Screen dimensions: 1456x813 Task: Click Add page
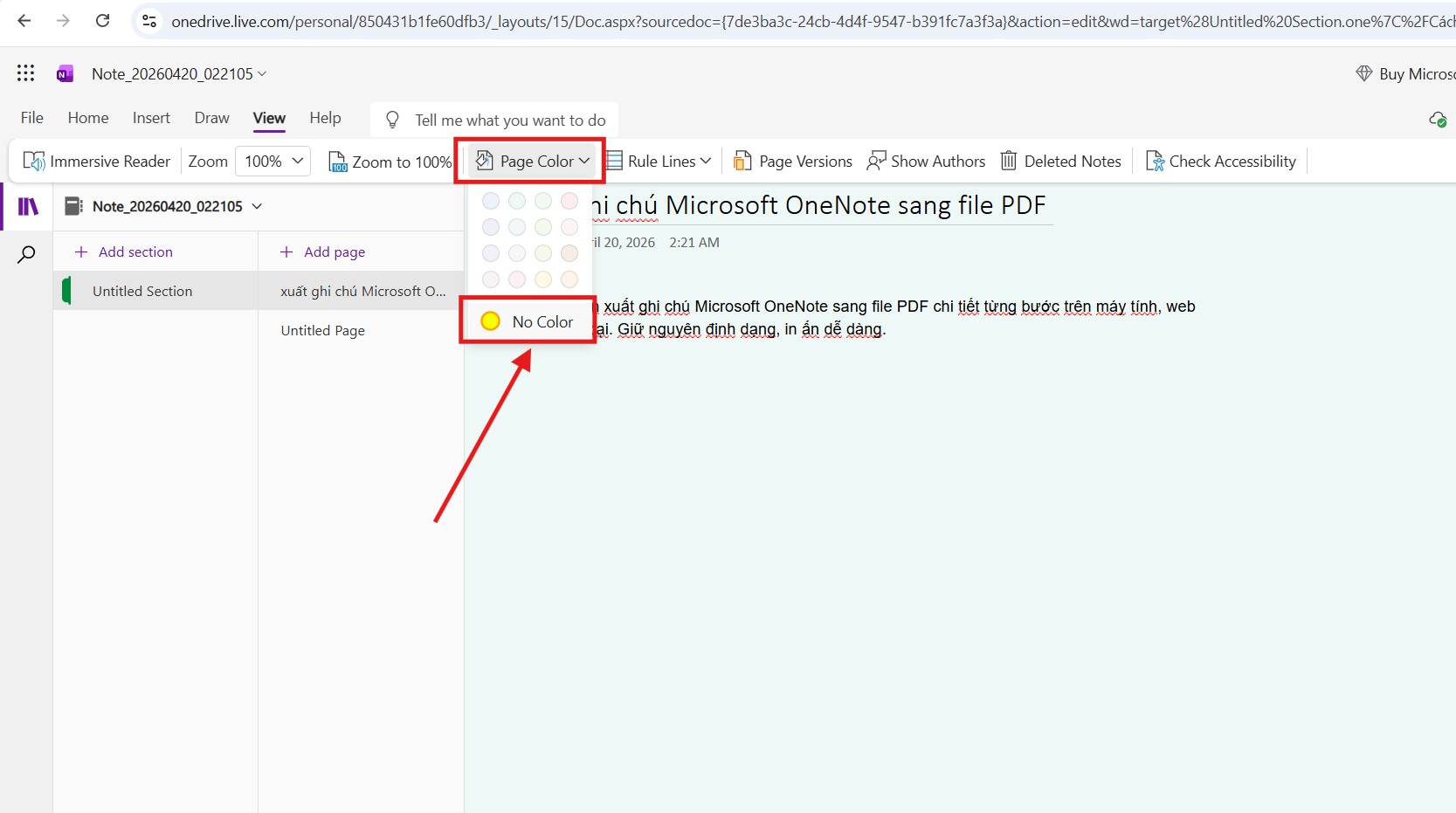(x=322, y=251)
